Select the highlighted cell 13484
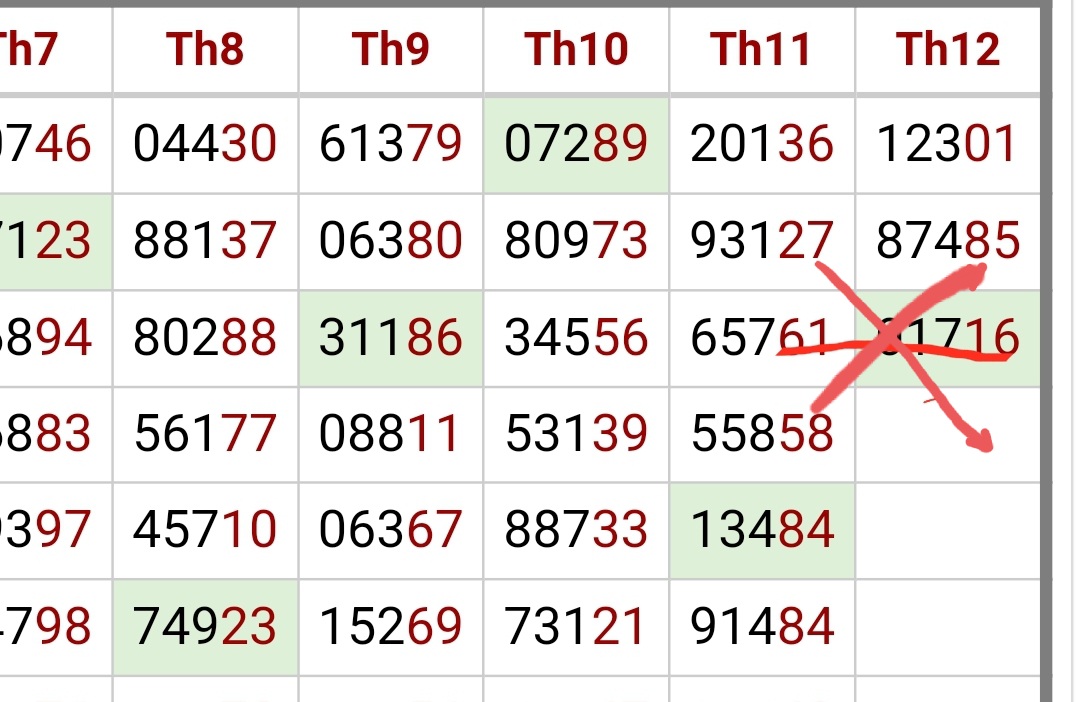The height and width of the screenshot is (702, 1080). click(x=762, y=530)
